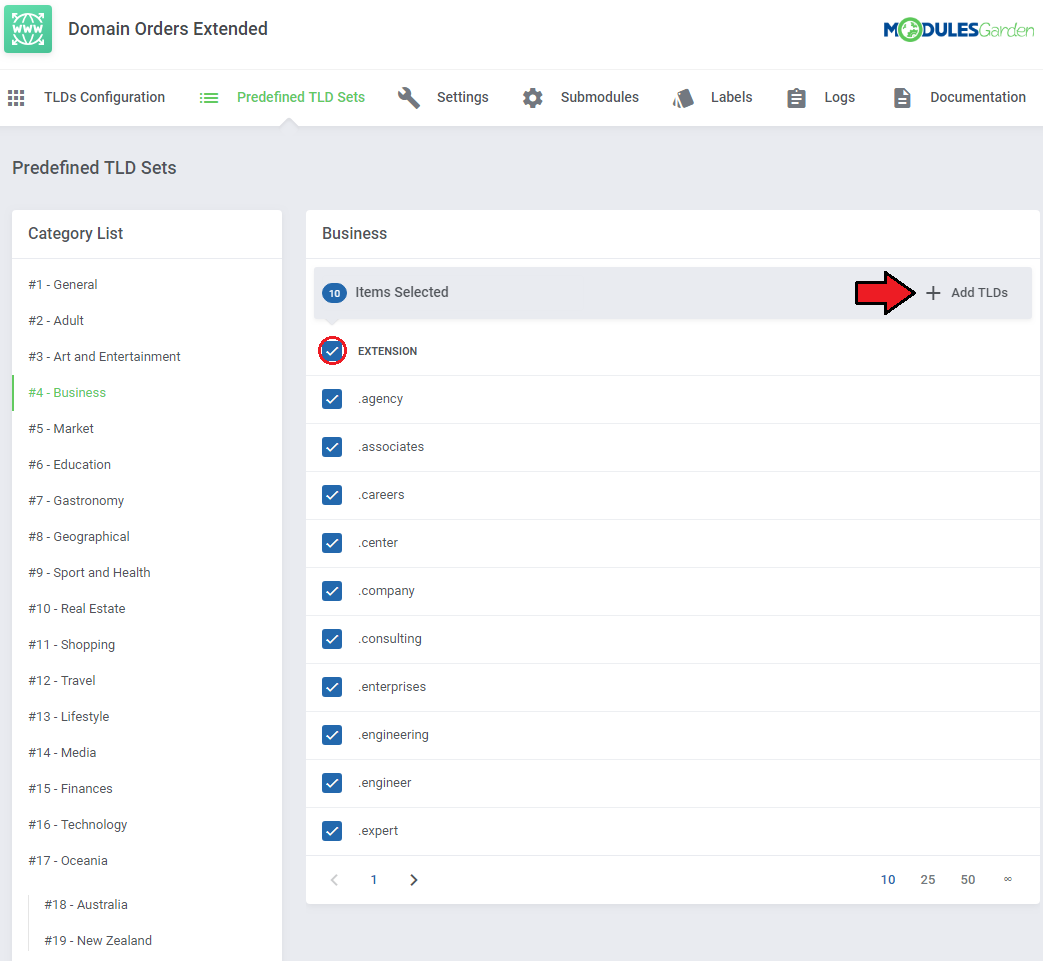Viewport: 1043px width, 961px height.
Task: Uncheck the .center checkbox
Action: [332, 543]
